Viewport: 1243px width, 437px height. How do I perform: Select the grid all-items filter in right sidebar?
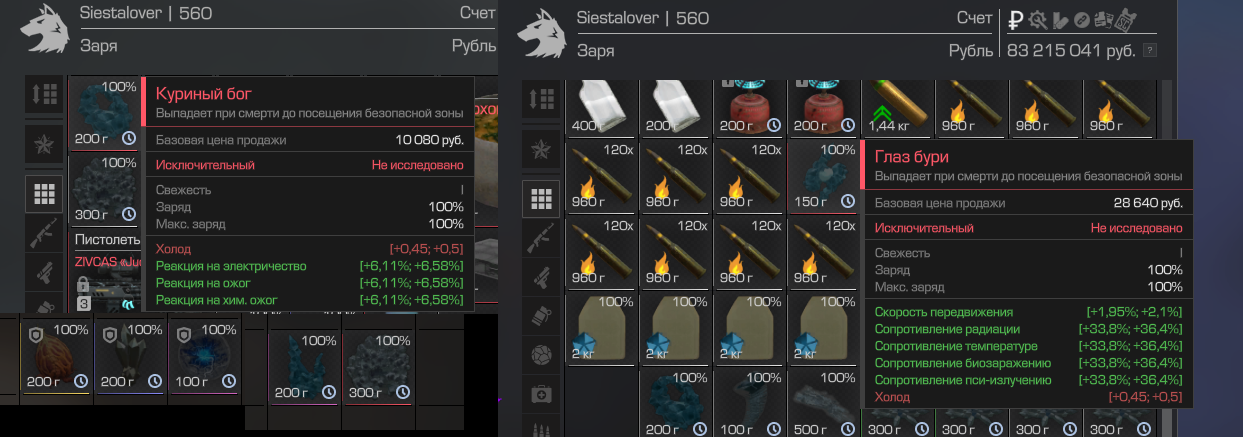tap(542, 198)
